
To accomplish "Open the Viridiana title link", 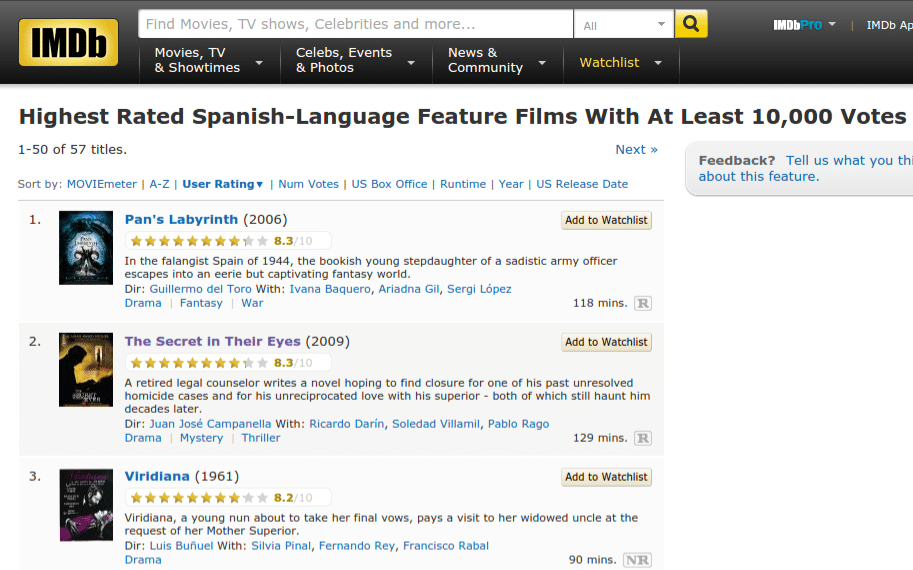I will [x=157, y=476].
